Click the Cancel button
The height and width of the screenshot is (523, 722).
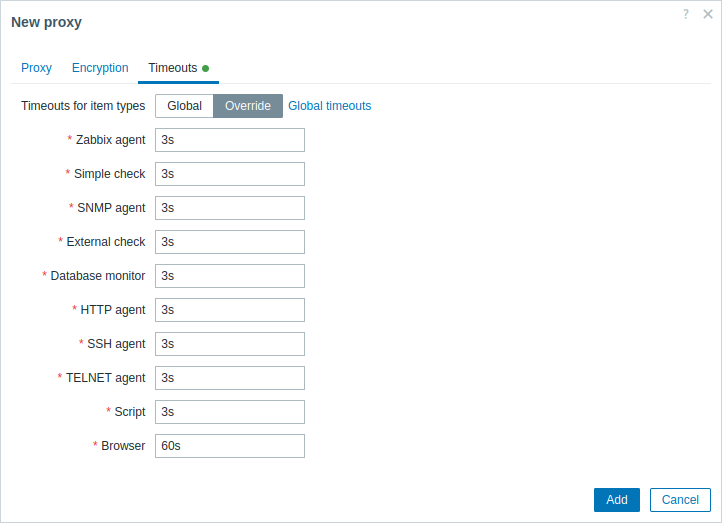click(680, 500)
